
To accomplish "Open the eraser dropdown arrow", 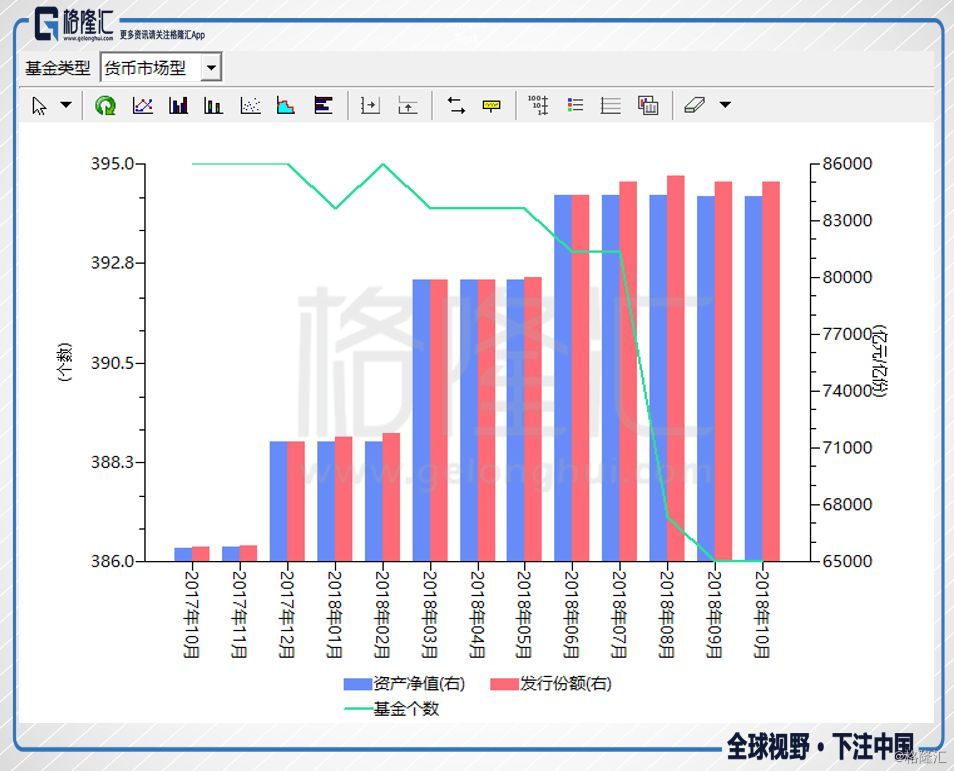I will [725, 105].
